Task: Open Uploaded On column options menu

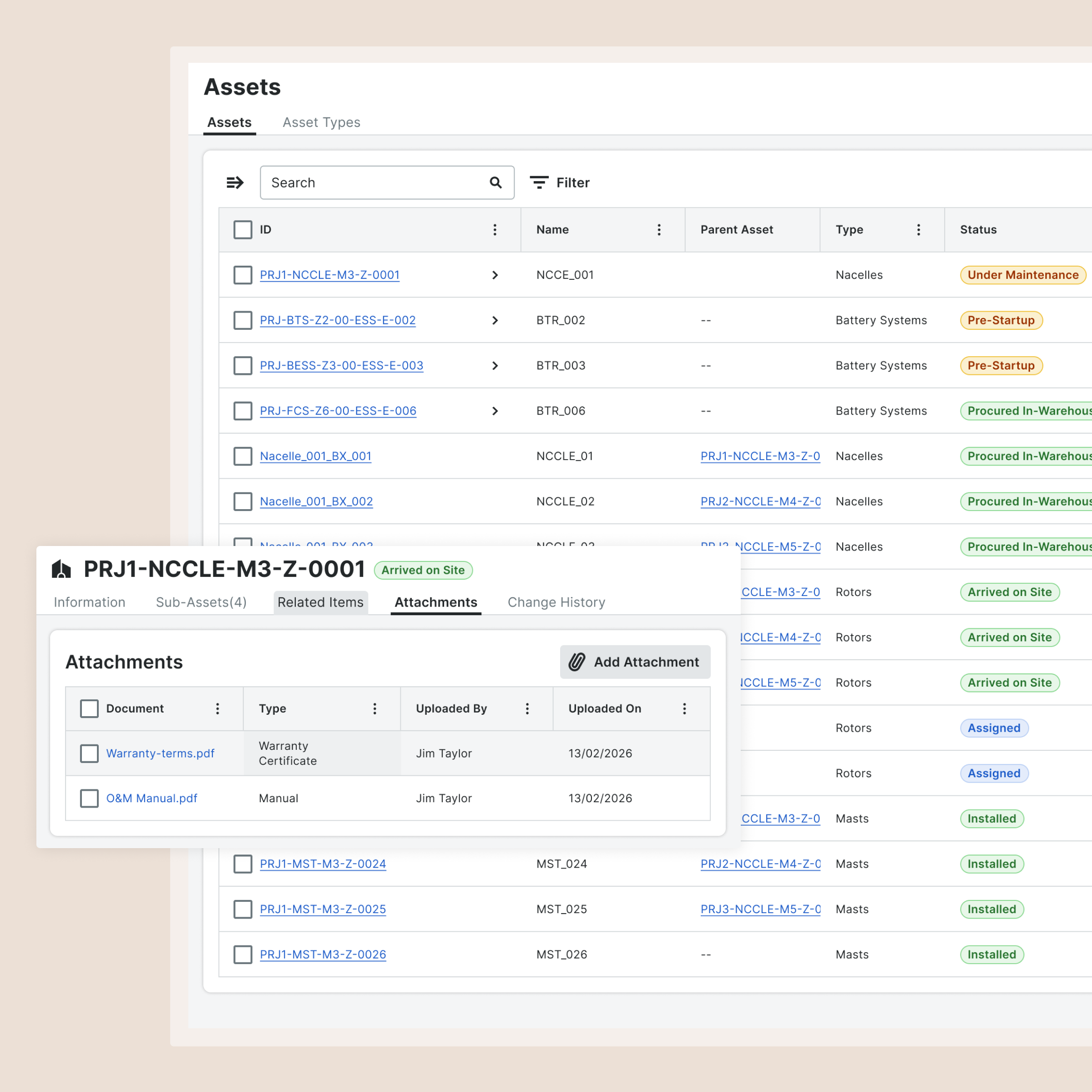Action: 684,709
